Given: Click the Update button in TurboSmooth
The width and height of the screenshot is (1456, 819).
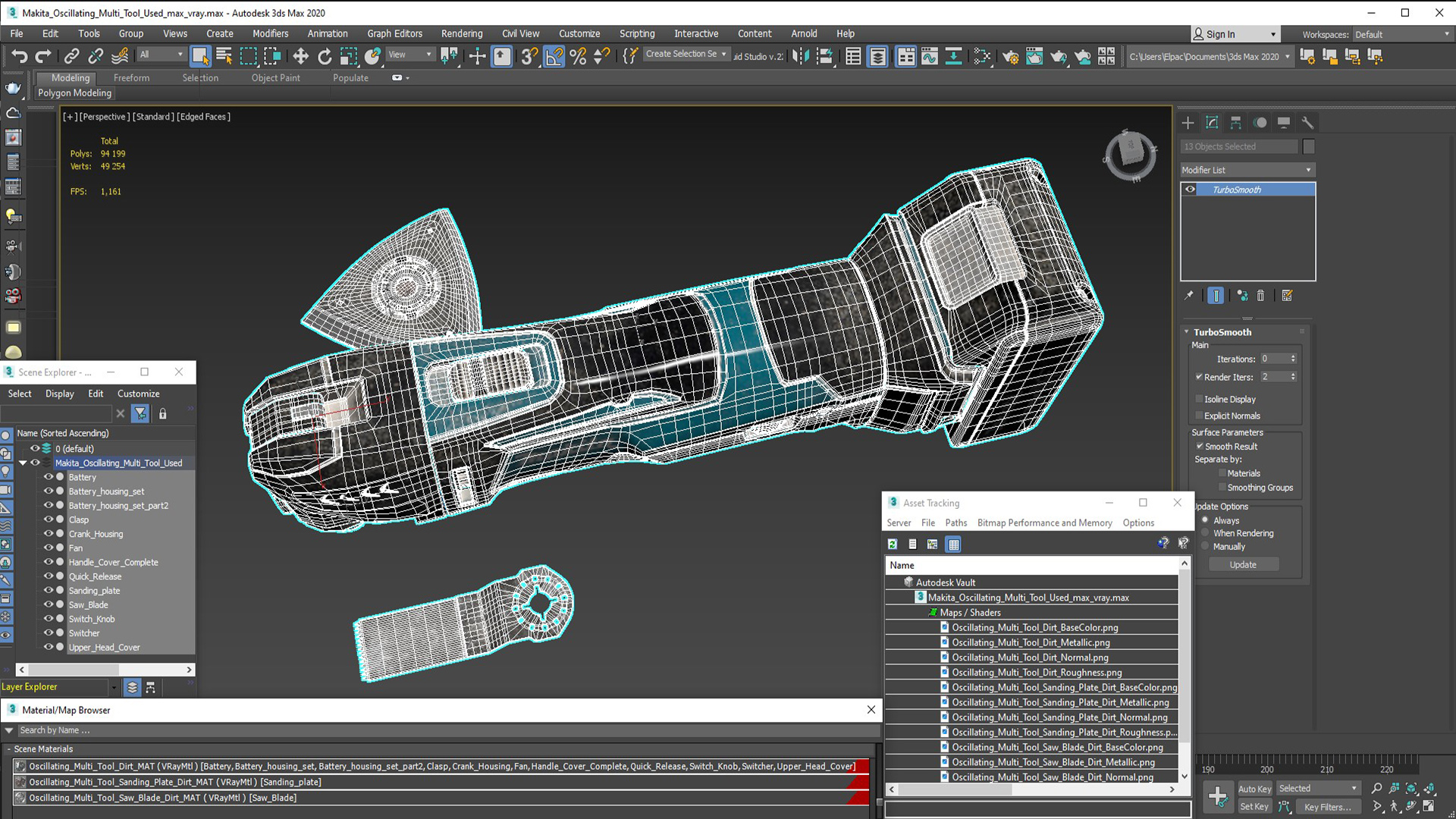Looking at the screenshot, I should (x=1243, y=564).
